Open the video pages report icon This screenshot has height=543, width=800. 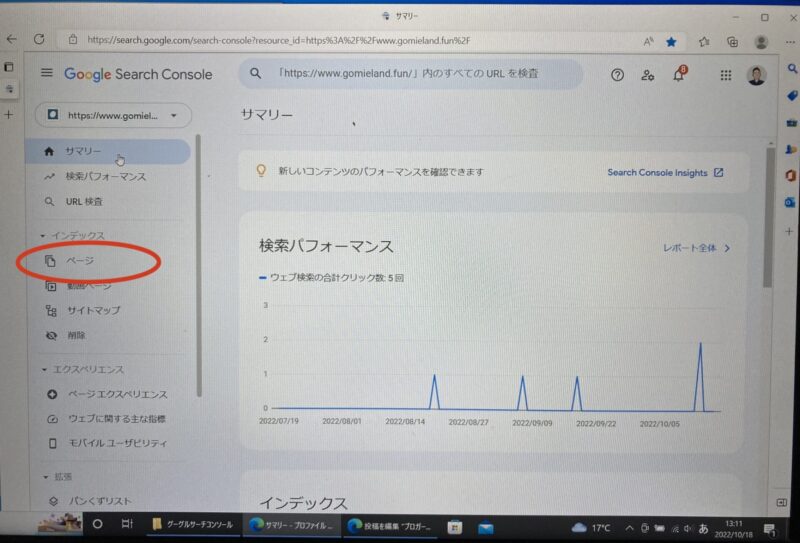pyautogui.click(x=51, y=286)
